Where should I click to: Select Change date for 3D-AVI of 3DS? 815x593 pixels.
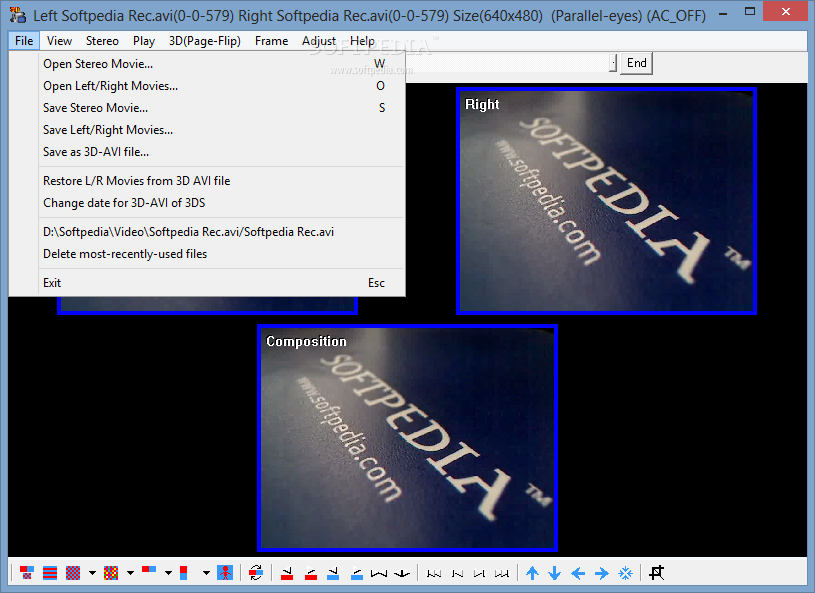tap(207, 203)
